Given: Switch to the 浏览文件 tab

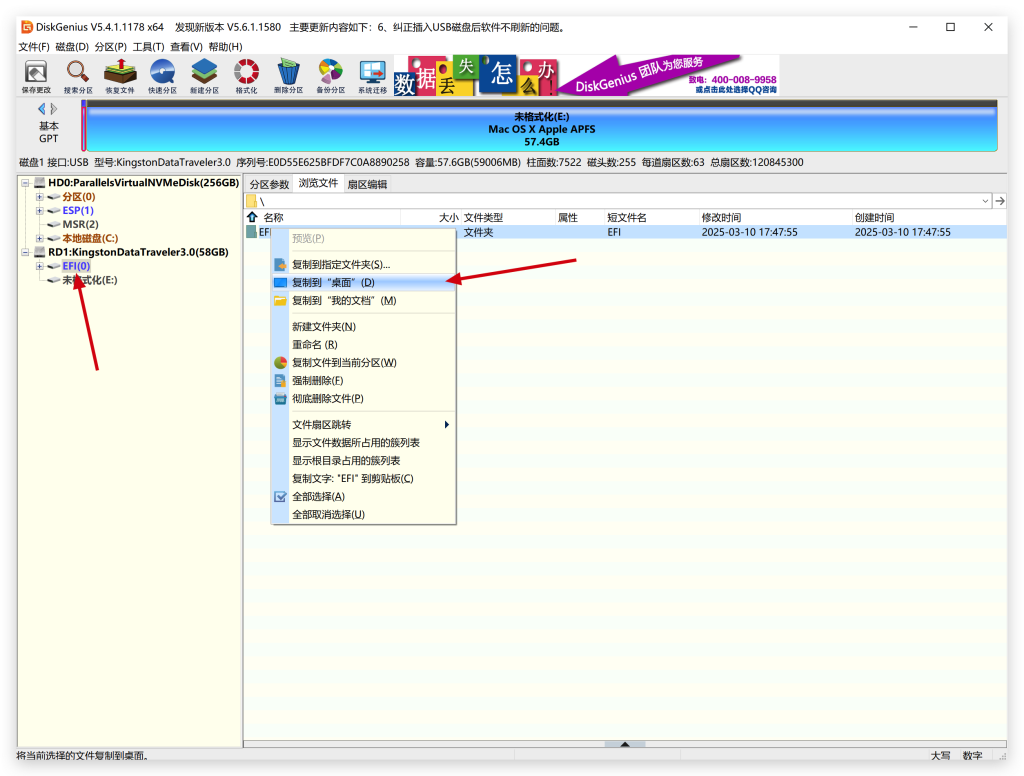Looking at the screenshot, I should [x=318, y=183].
